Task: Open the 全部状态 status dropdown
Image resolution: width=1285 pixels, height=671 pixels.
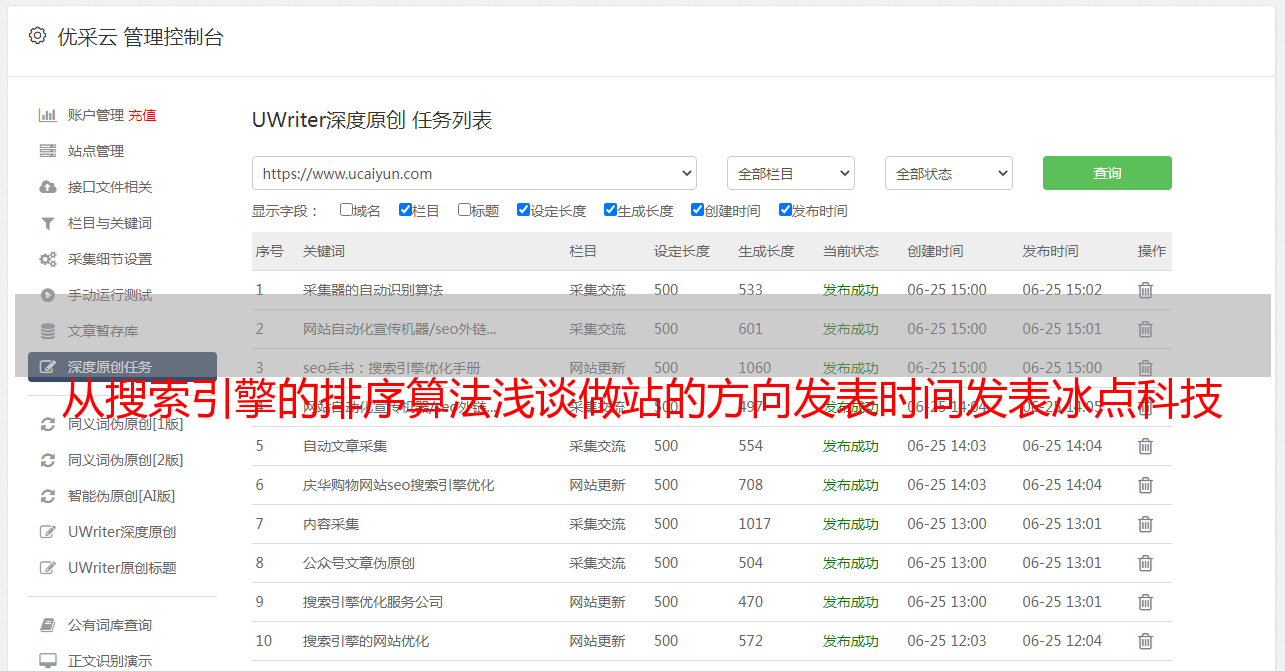Action: click(x=948, y=173)
